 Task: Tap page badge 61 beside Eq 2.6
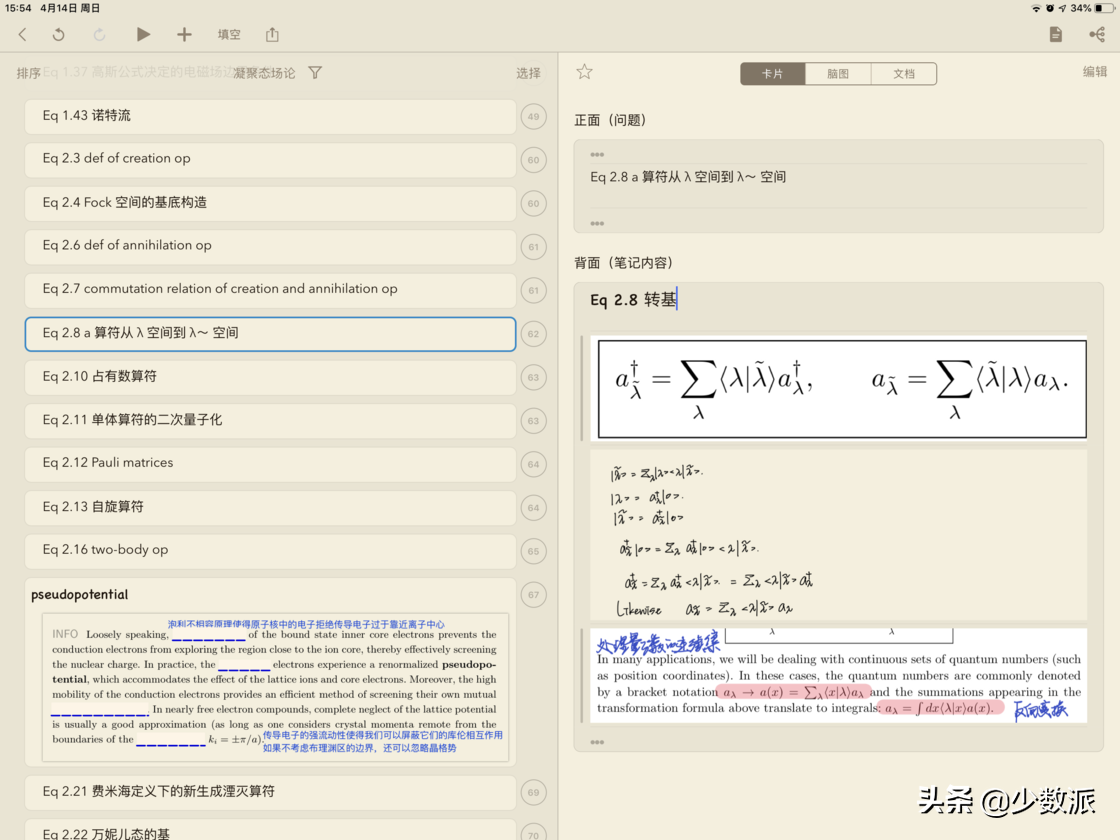534,247
